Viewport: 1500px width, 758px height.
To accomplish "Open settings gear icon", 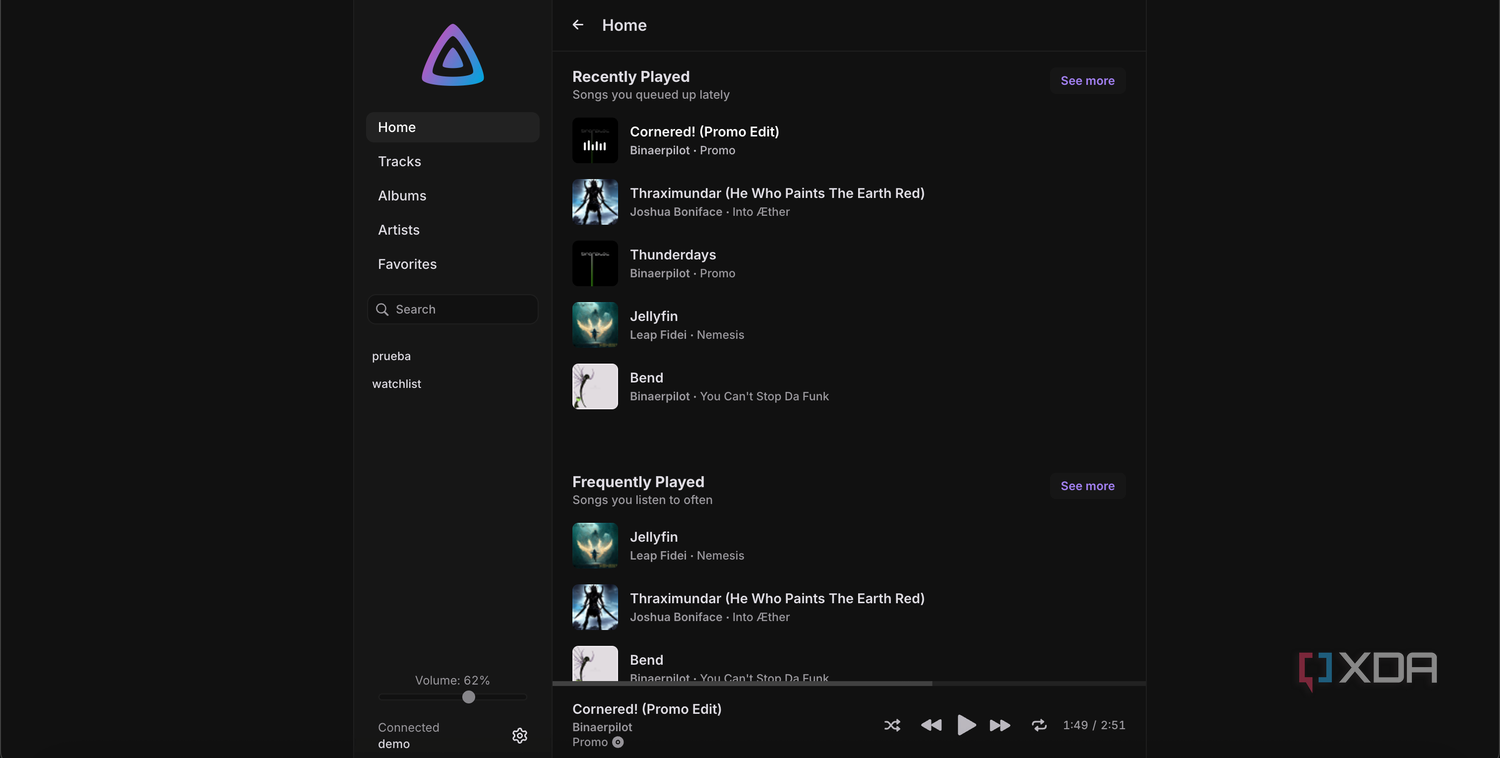I will click(520, 736).
